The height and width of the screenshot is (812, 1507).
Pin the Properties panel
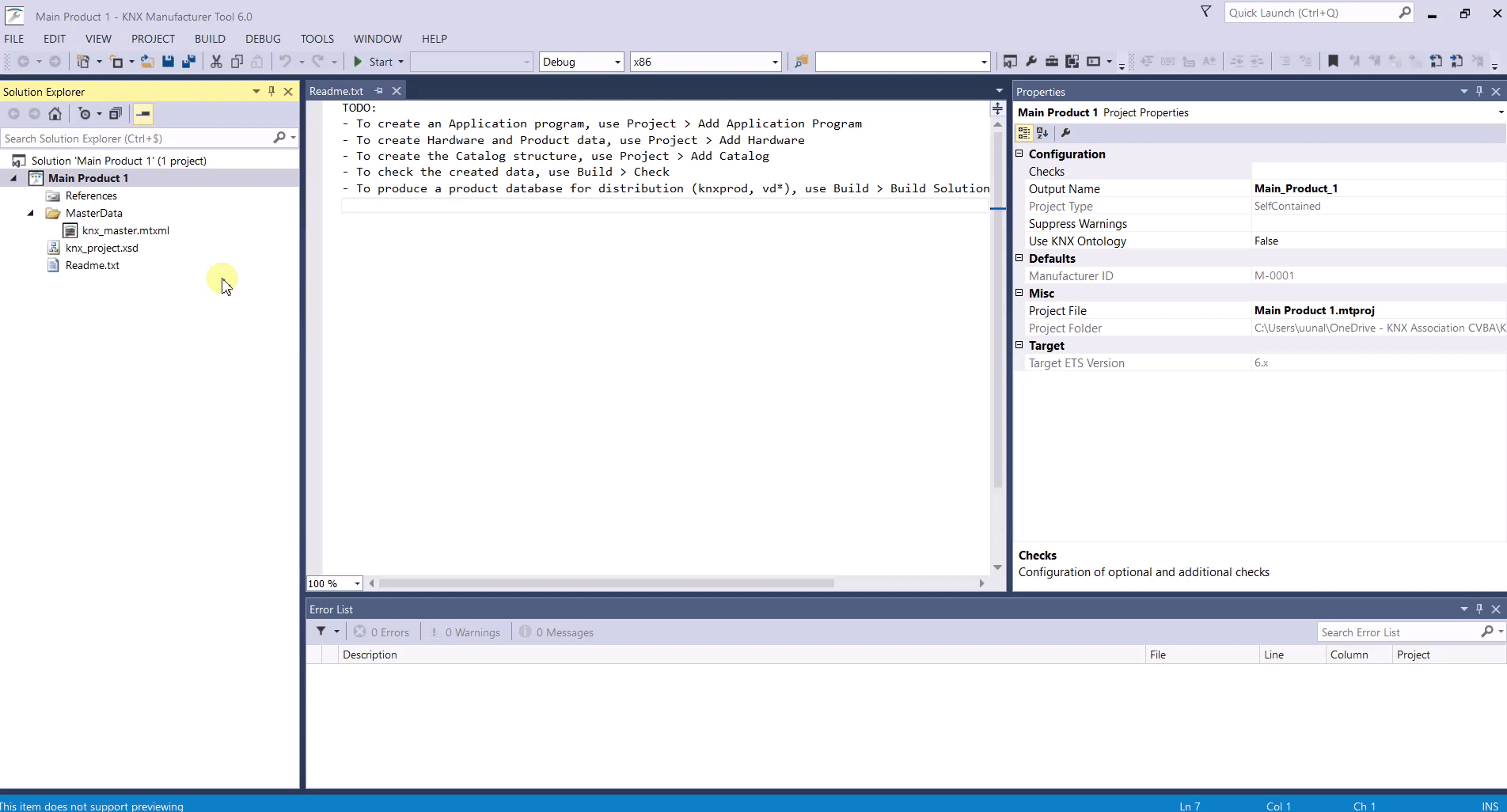click(1479, 92)
